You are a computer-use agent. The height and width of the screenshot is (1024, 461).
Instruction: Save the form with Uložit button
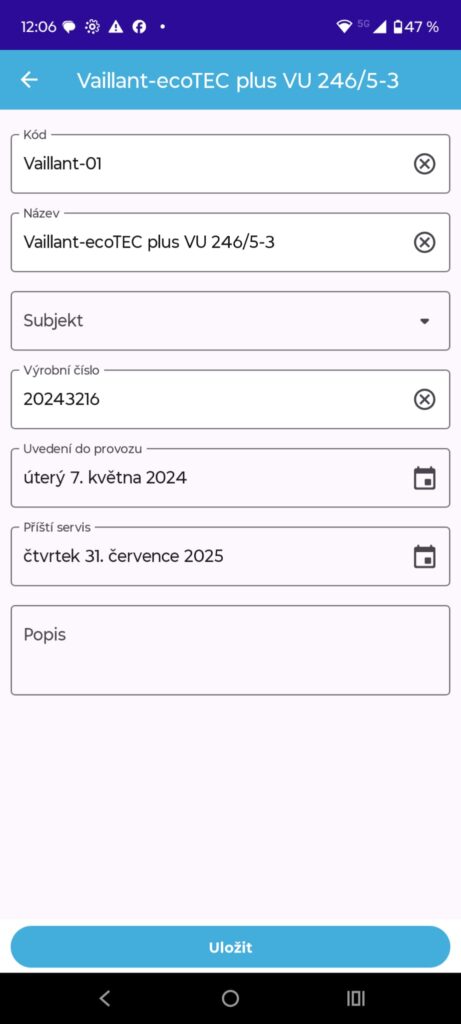pyautogui.click(x=230, y=947)
